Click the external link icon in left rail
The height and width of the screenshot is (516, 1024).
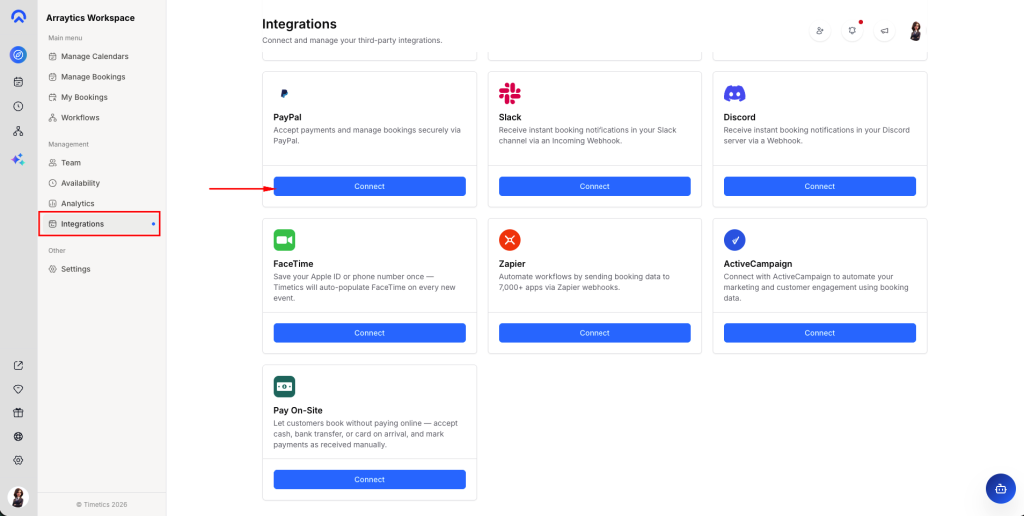[18, 365]
